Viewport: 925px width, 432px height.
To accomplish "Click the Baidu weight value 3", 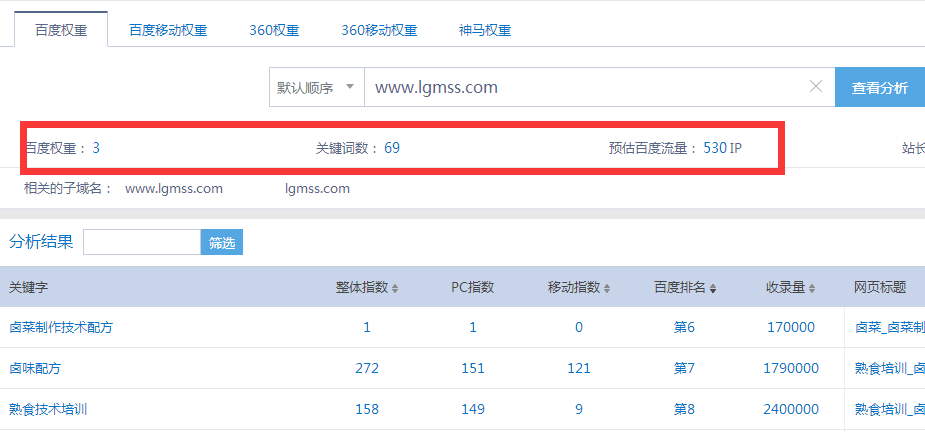I will click(x=96, y=148).
